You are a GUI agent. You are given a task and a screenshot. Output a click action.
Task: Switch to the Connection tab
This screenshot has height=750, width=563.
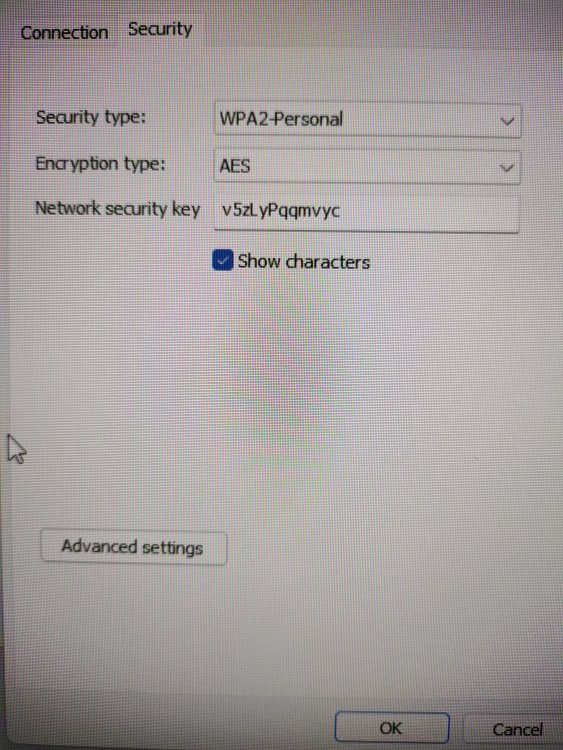pos(64,33)
